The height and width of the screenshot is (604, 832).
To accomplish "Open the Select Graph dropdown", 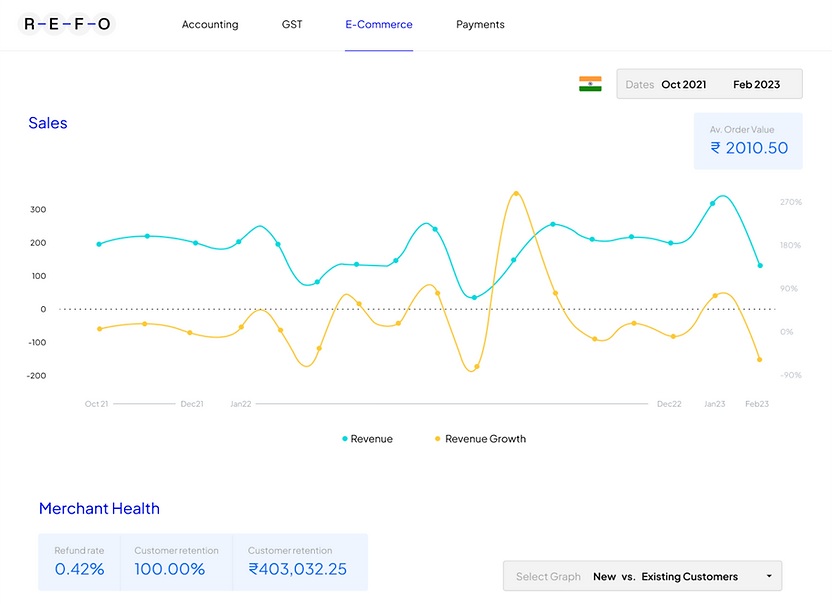I will [x=640, y=576].
